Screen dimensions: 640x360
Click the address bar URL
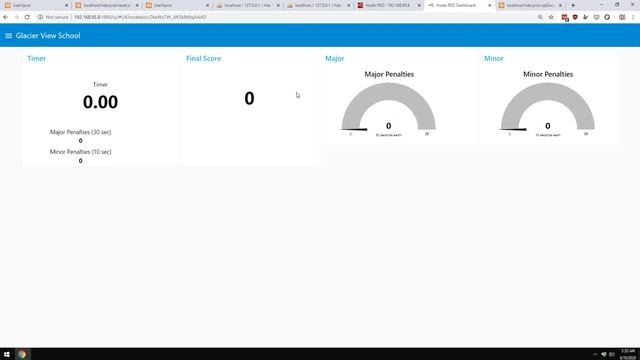[x=140, y=17]
